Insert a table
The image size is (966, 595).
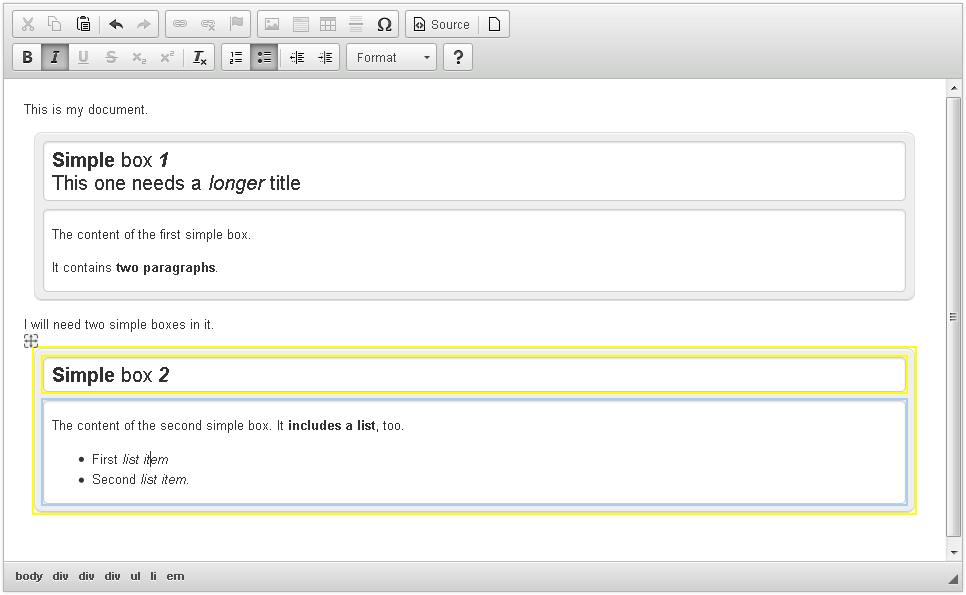[x=328, y=24]
